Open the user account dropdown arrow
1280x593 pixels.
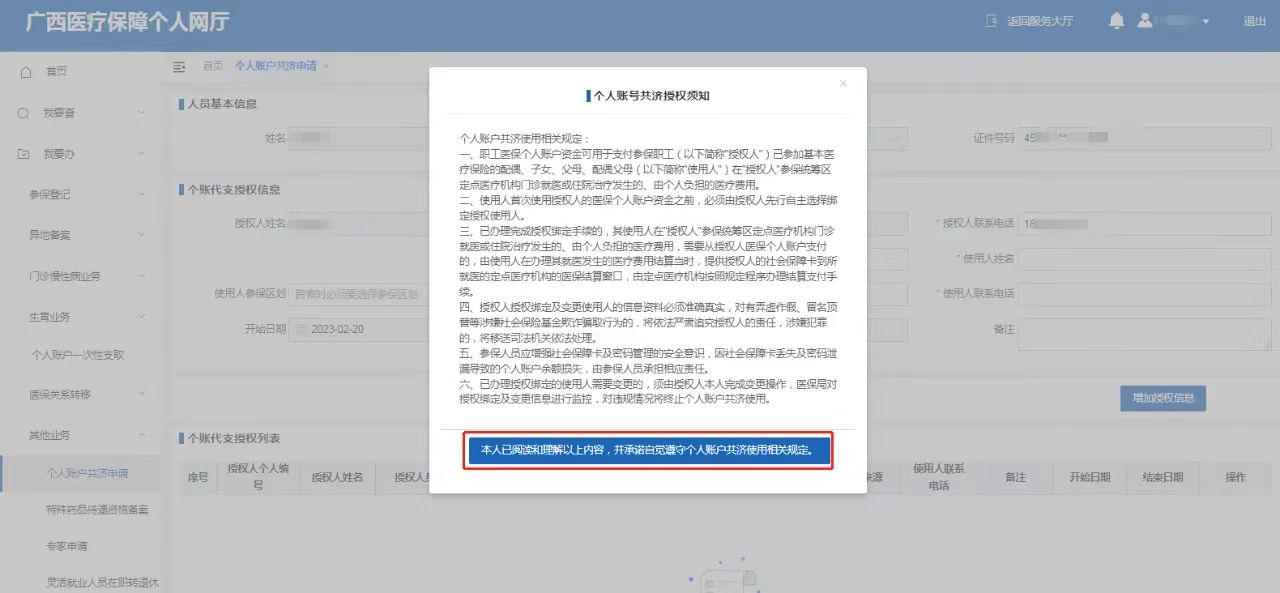pos(1206,22)
